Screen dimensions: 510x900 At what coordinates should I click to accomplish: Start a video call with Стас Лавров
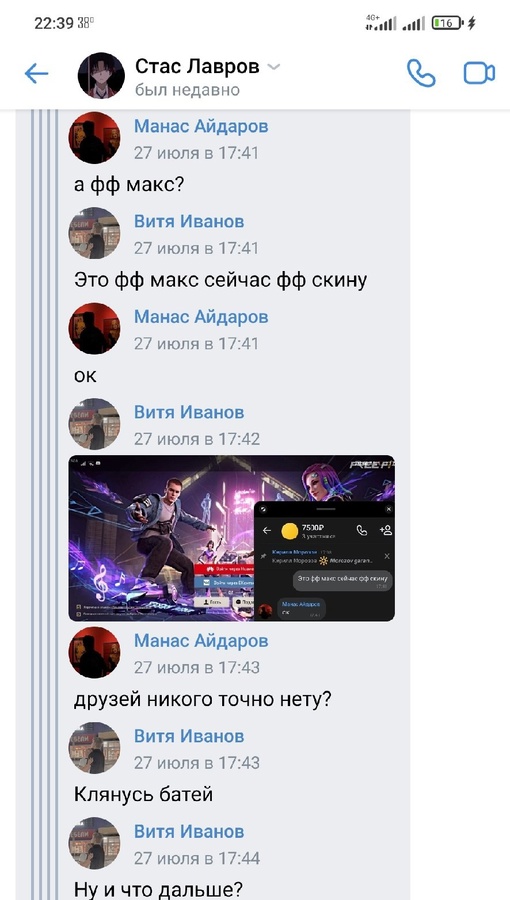[x=479, y=73]
